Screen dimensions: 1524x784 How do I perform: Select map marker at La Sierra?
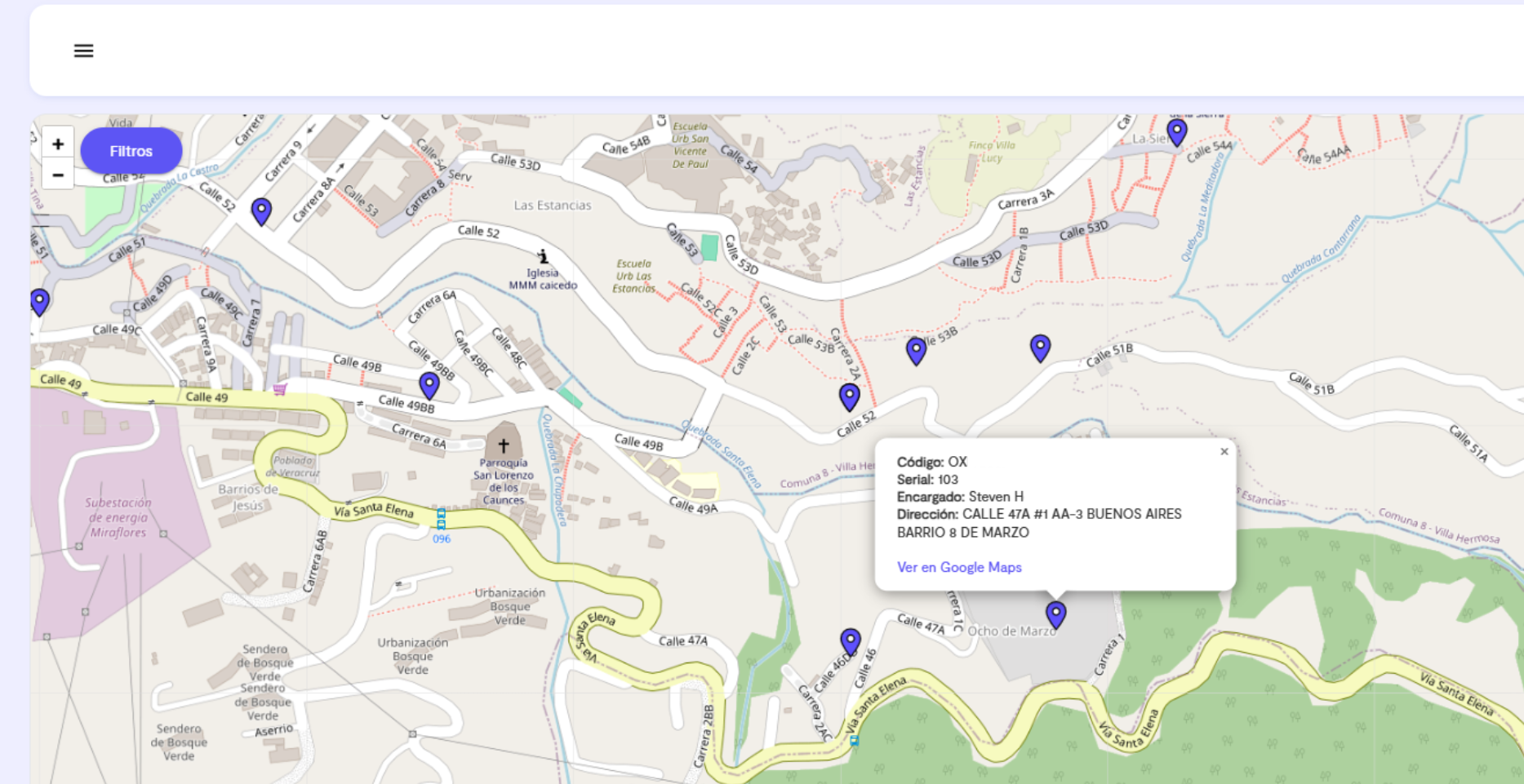coord(1177,132)
